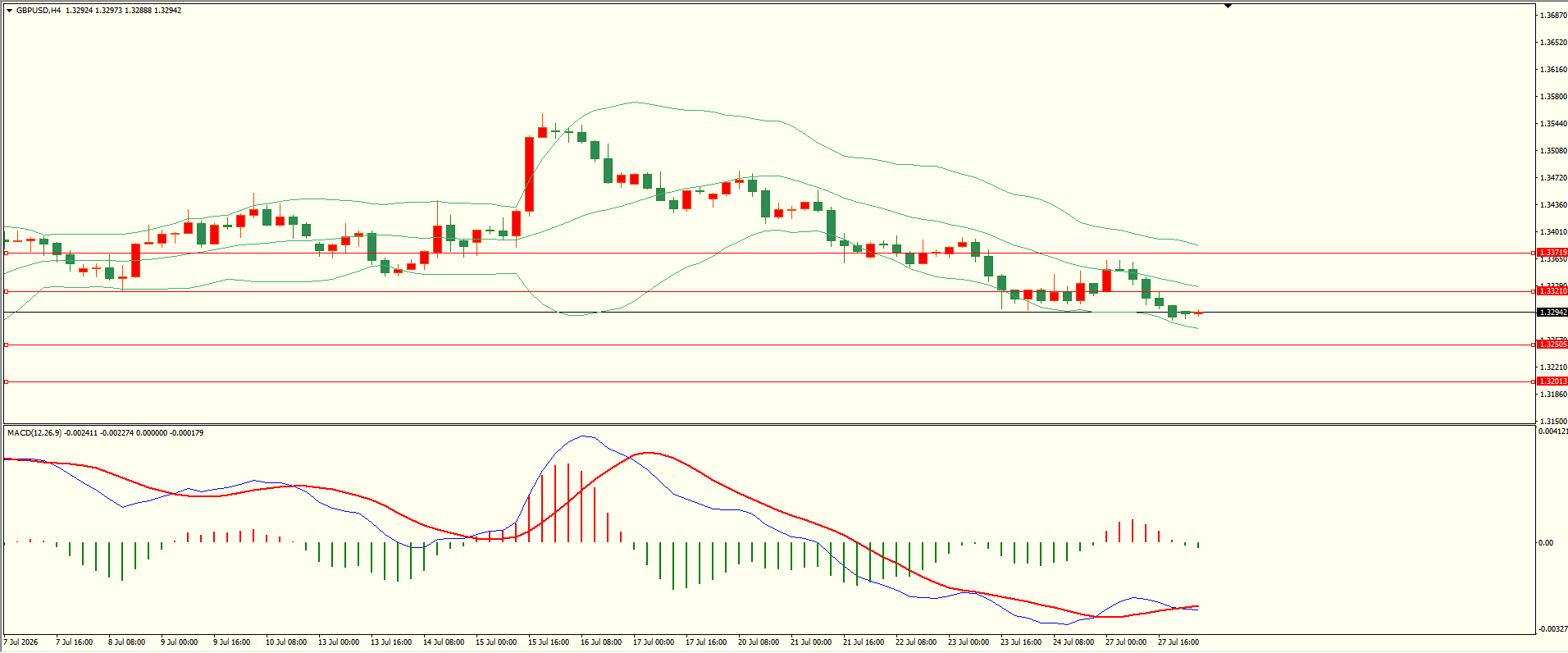The image size is (1568, 653).
Task: Click the 0.00 level on MACD scale
Action: [x=1546, y=543]
